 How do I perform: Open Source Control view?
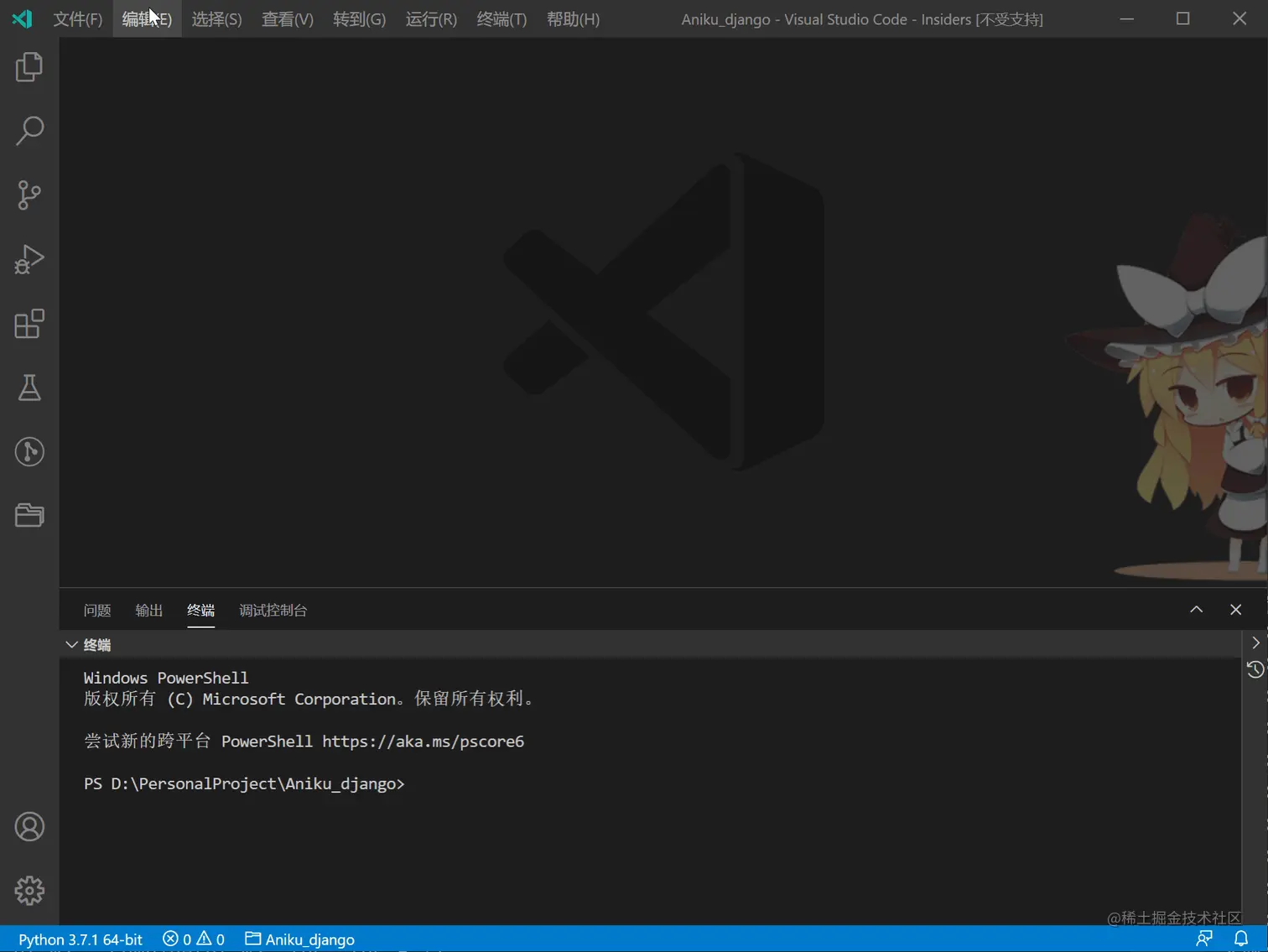point(29,195)
